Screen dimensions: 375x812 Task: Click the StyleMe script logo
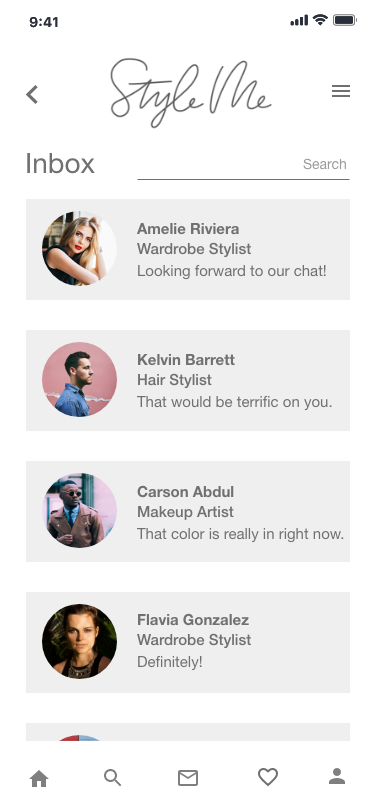pos(190,93)
